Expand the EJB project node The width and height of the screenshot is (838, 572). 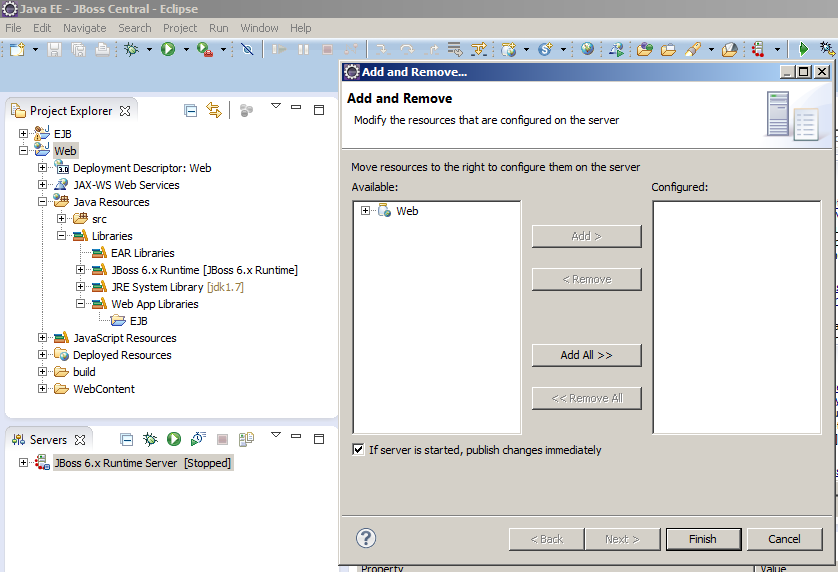click(24, 134)
